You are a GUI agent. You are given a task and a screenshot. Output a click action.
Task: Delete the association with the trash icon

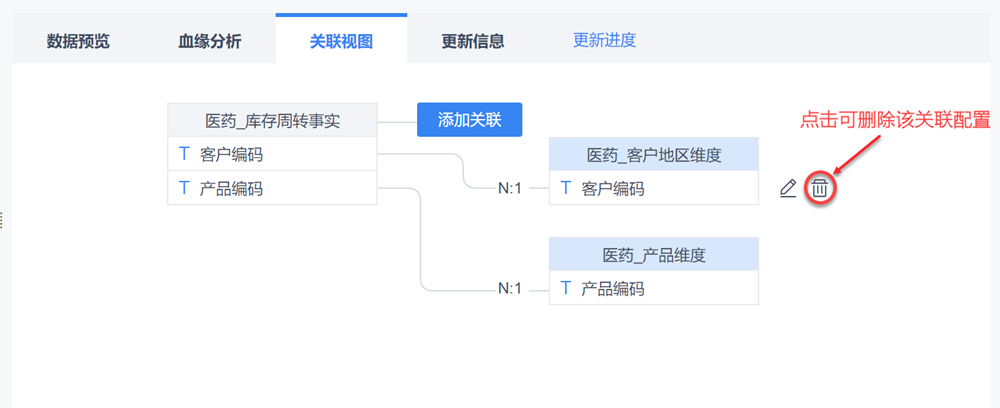pyautogui.click(x=819, y=188)
